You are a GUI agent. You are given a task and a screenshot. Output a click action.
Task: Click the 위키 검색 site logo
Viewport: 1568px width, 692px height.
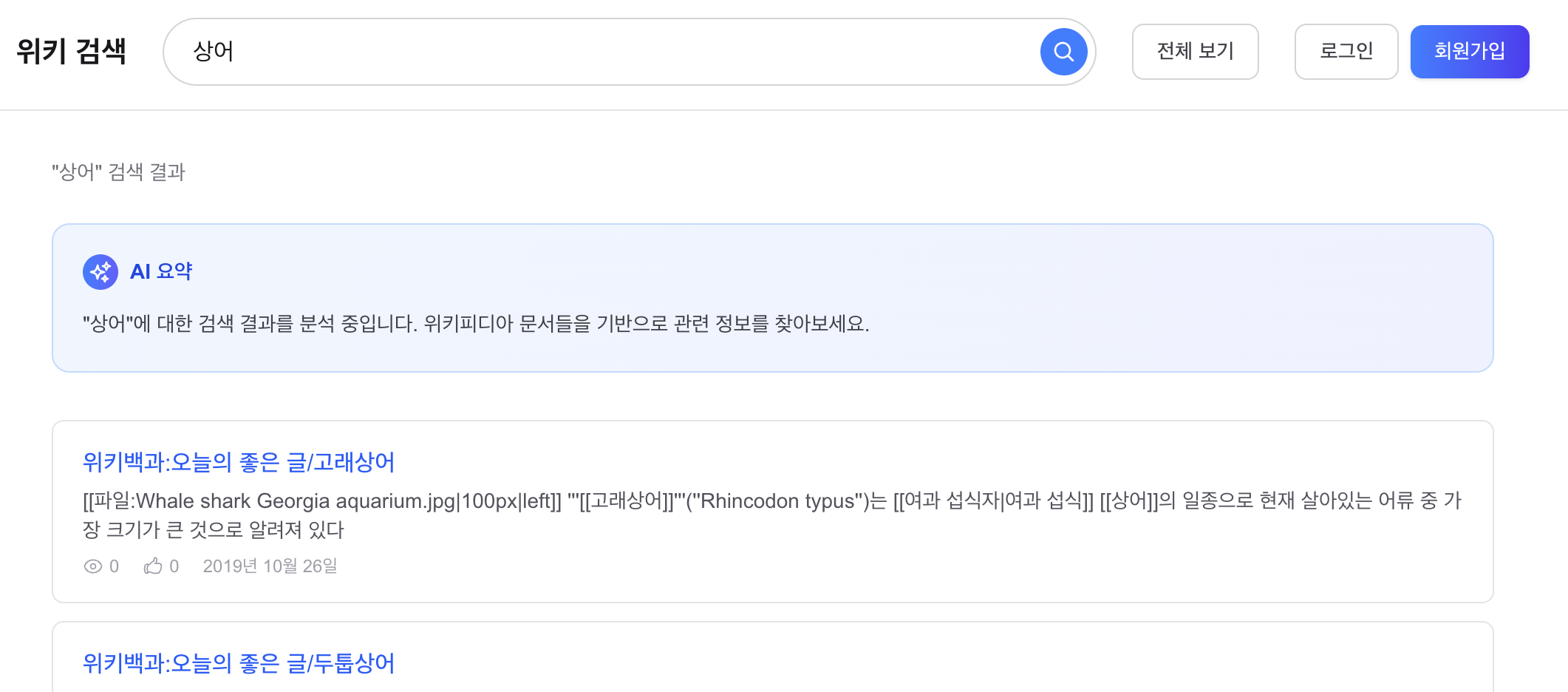[72, 51]
